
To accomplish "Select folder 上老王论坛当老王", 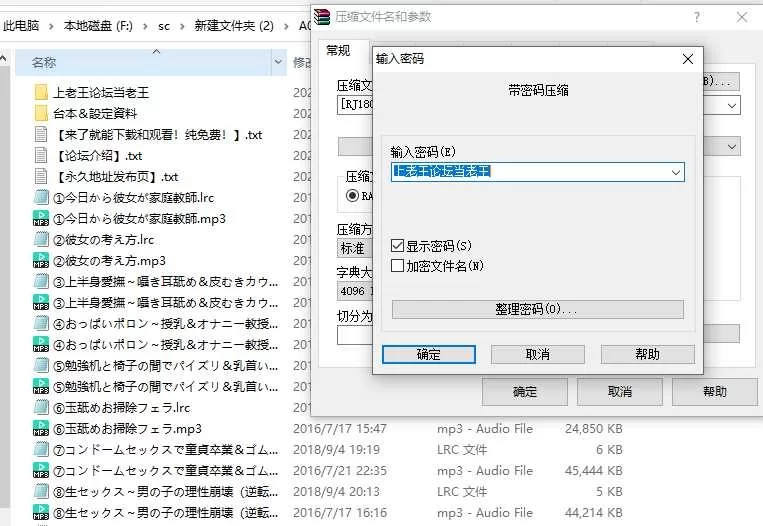I will tap(101, 92).
